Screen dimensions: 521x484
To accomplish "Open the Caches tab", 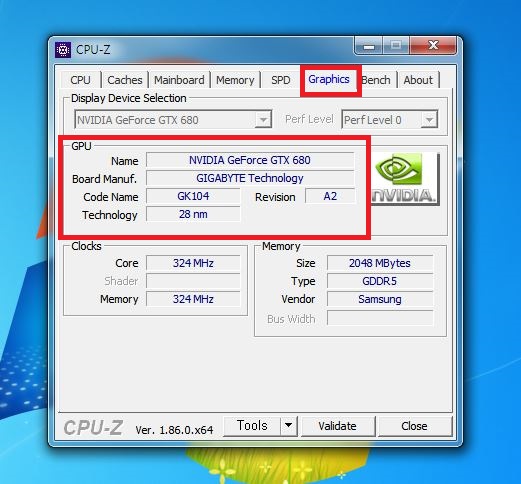I will pos(125,80).
